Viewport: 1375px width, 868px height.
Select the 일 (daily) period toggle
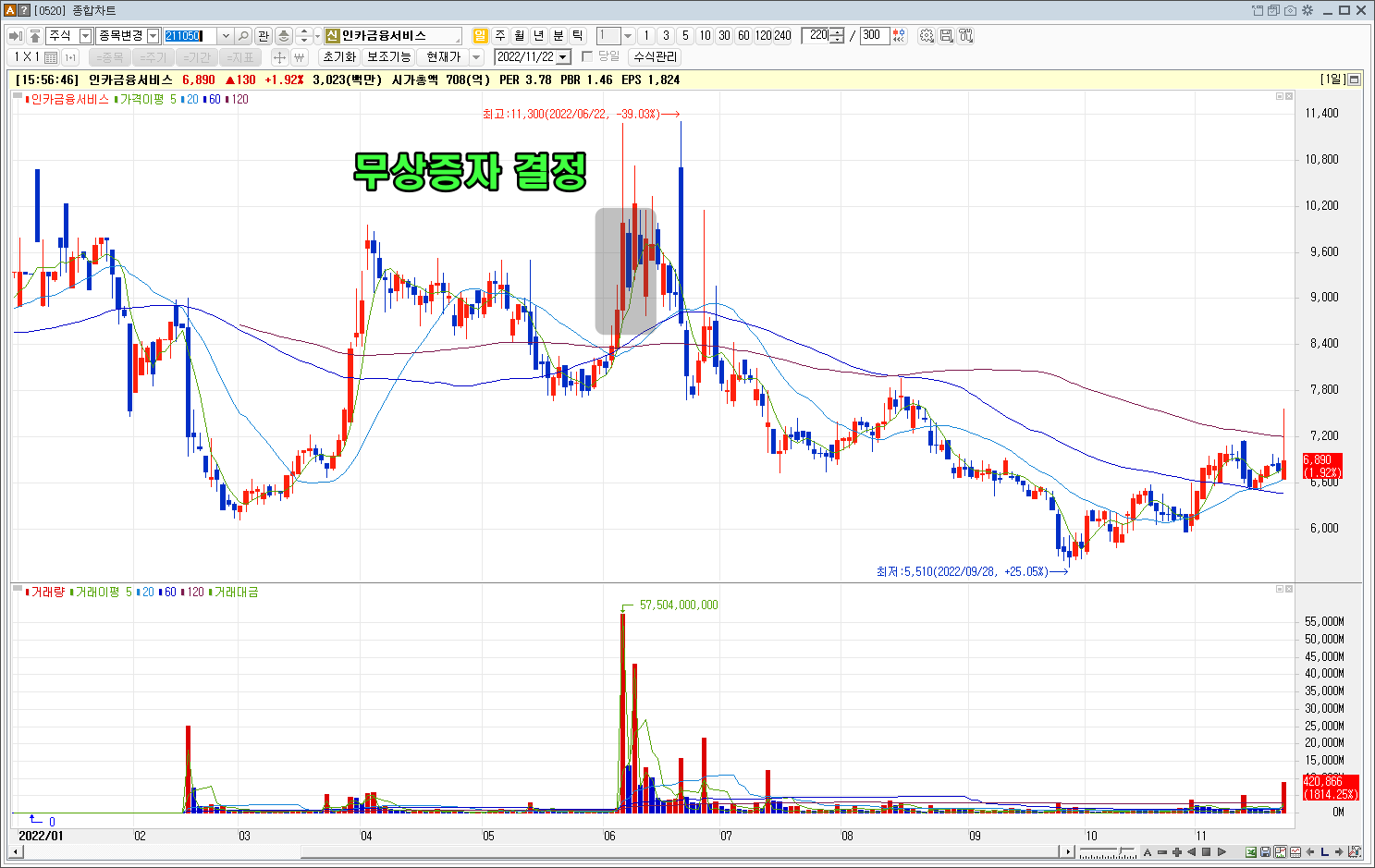(480, 35)
